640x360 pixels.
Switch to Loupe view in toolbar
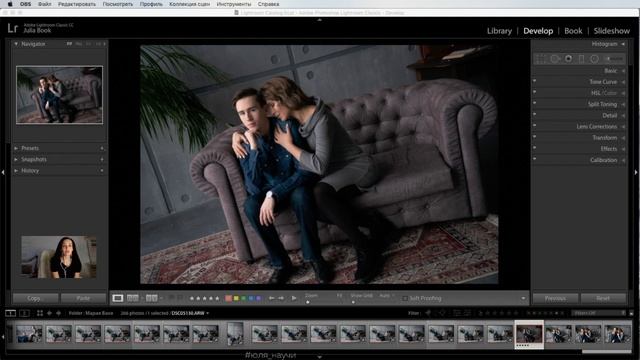pos(118,298)
